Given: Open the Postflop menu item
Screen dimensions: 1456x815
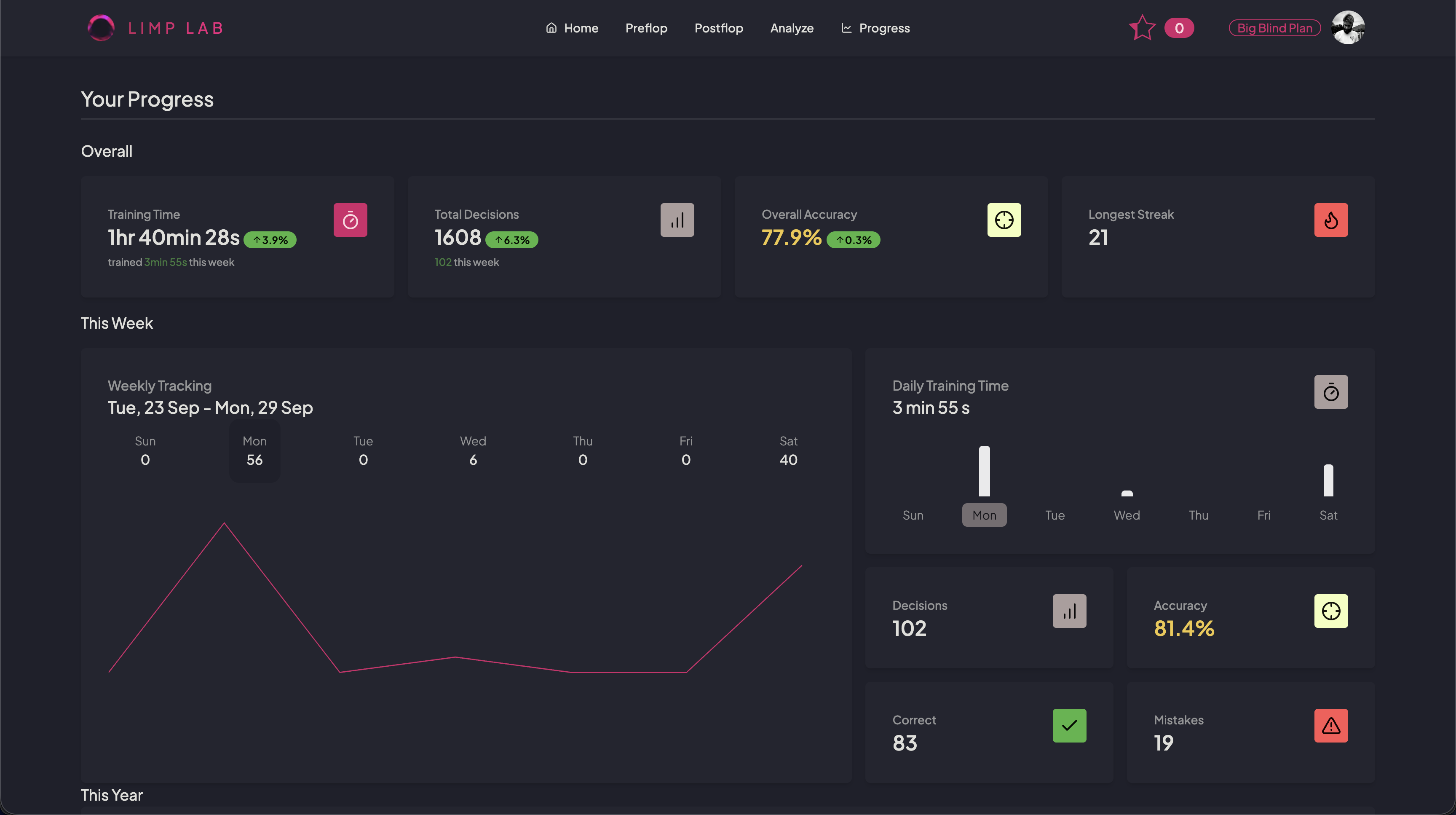Looking at the screenshot, I should [x=718, y=28].
